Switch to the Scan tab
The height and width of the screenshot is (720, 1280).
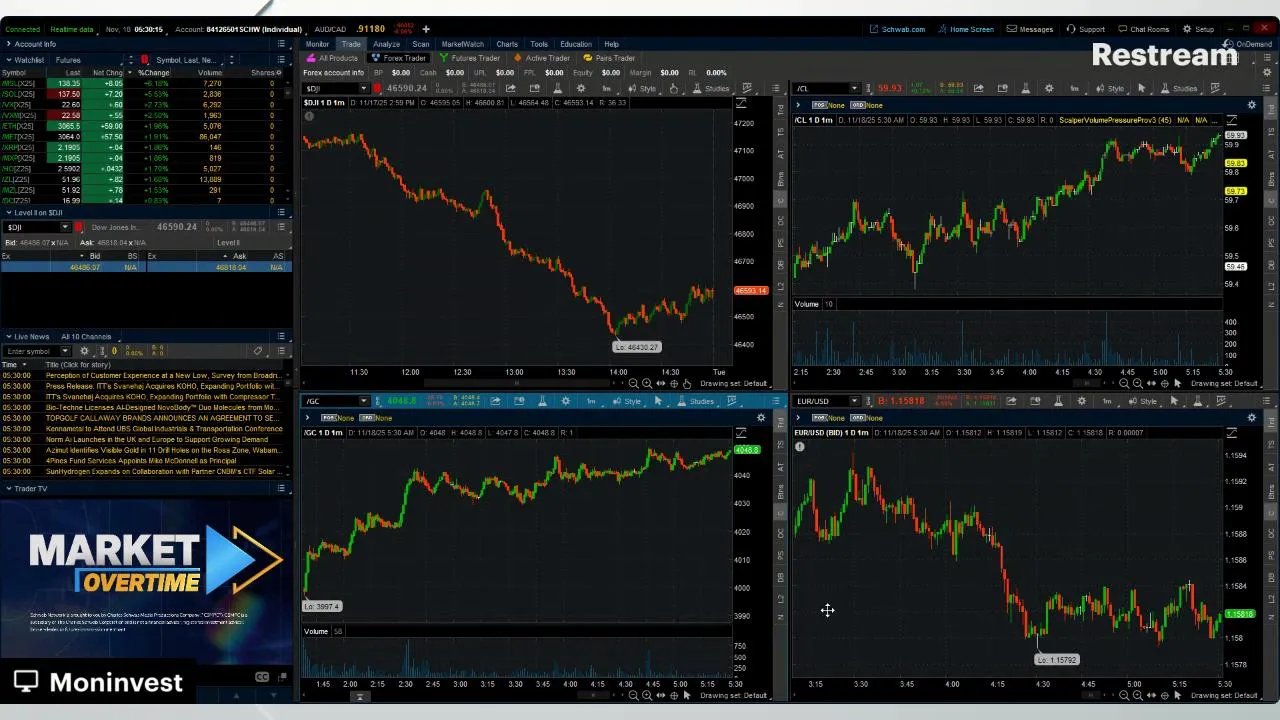[420, 44]
